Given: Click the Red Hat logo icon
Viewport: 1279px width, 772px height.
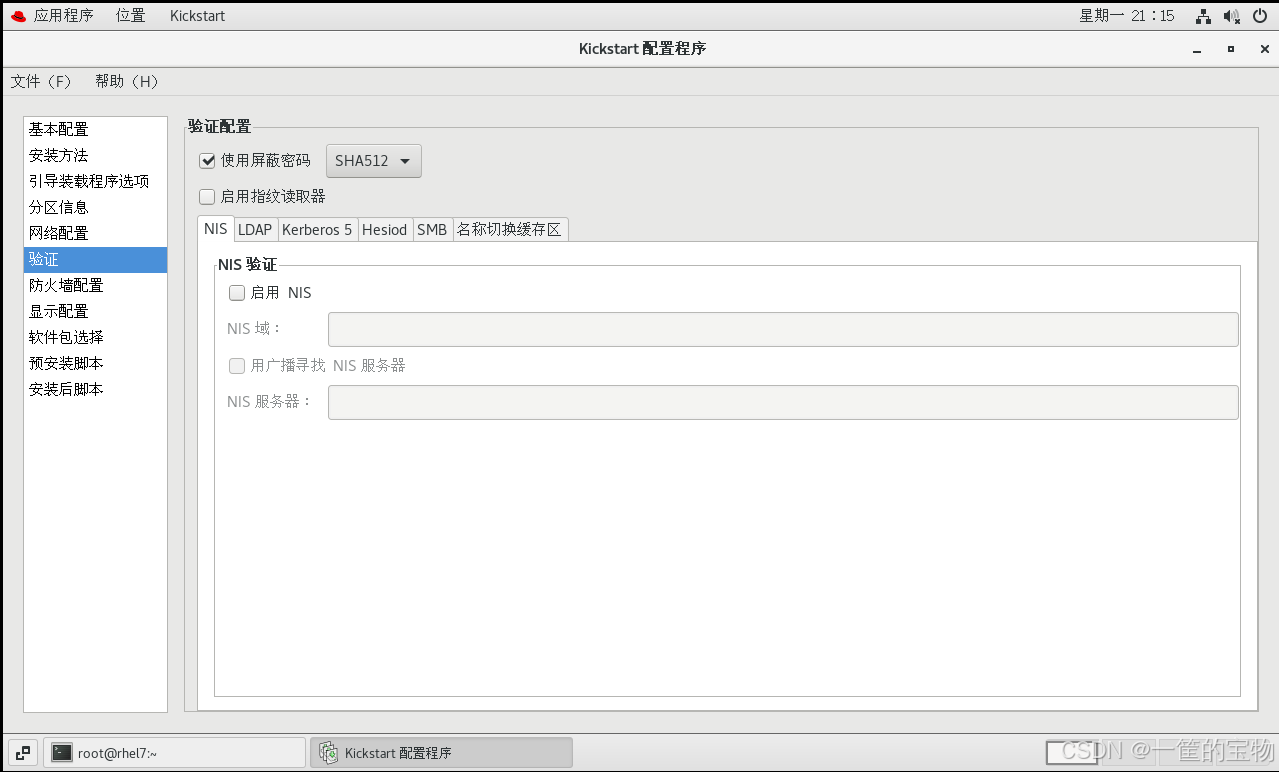Looking at the screenshot, I should [18, 16].
